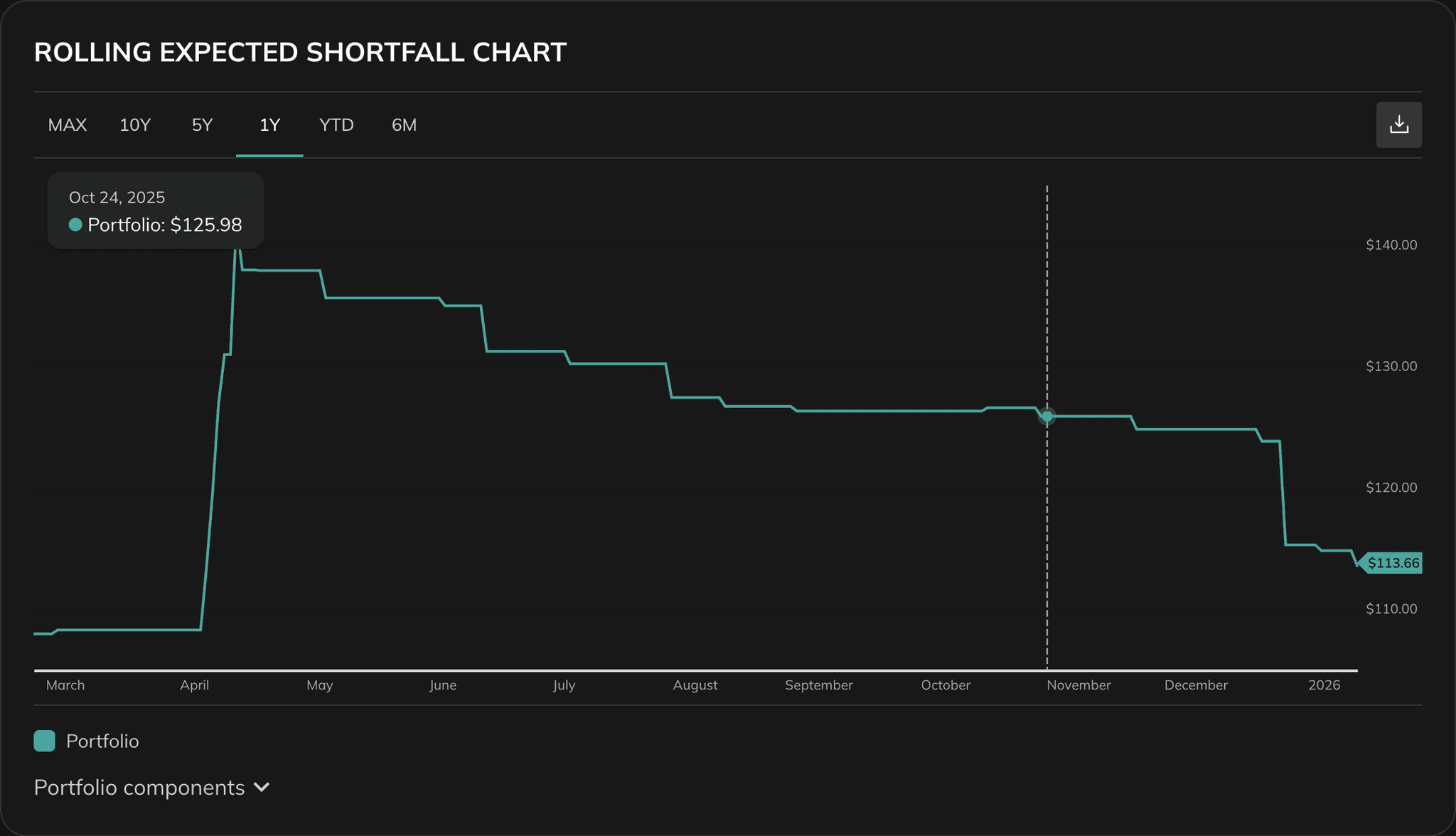Viewport: 1456px width, 836px height.
Task: Click the Portfolio color swatch in the legend
Action: (43, 740)
